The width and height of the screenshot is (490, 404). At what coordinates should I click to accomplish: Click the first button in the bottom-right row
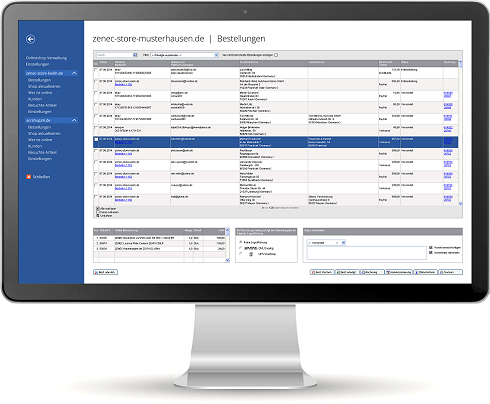322,272
